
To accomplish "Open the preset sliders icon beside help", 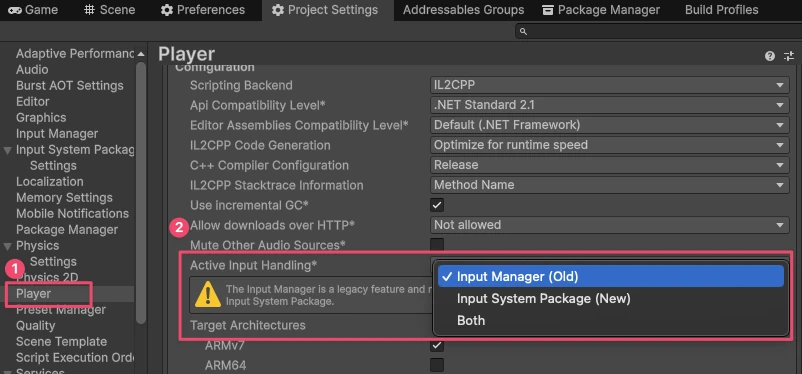I will click(789, 56).
